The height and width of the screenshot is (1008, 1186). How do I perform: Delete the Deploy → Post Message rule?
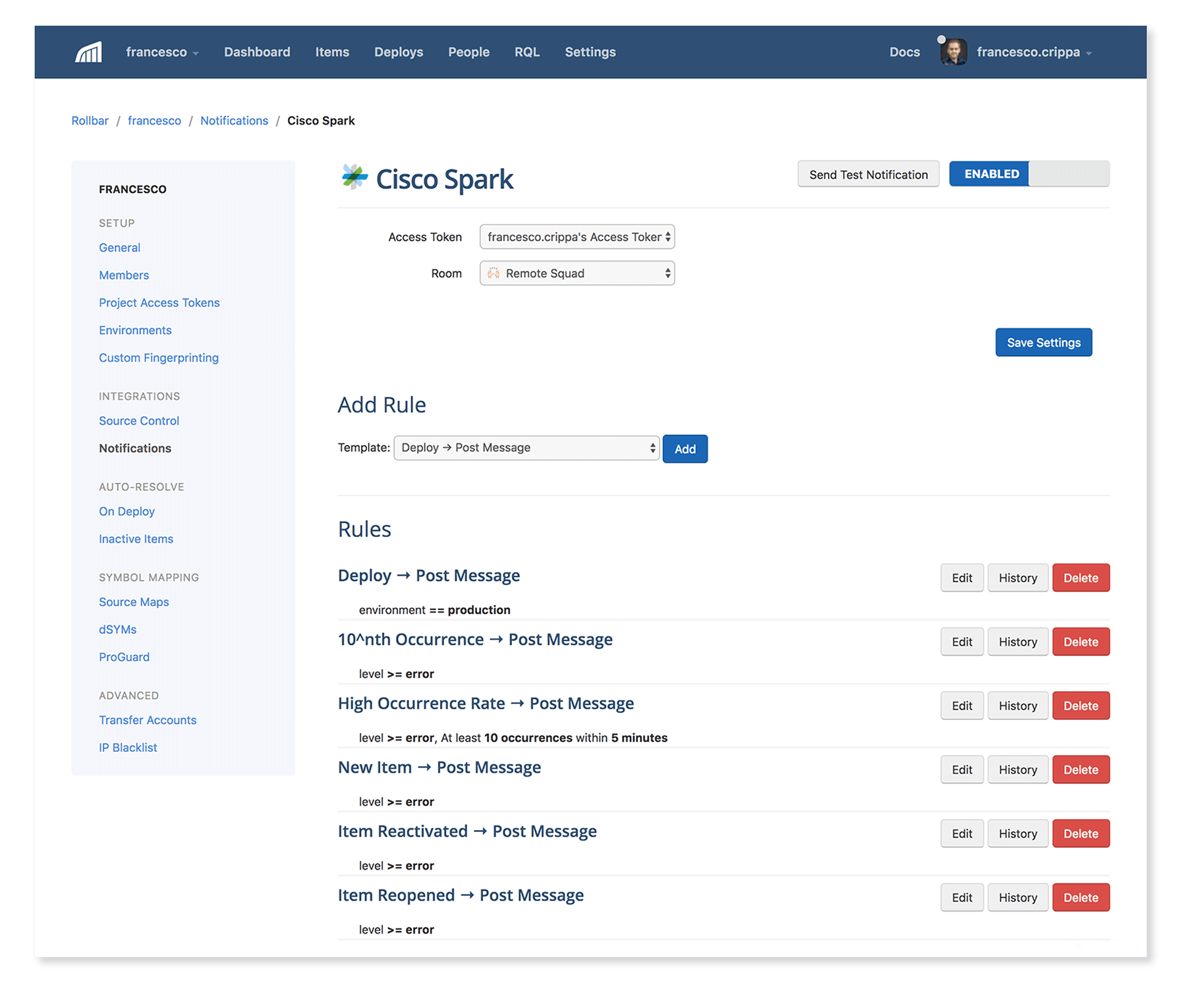(x=1081, y=578)
